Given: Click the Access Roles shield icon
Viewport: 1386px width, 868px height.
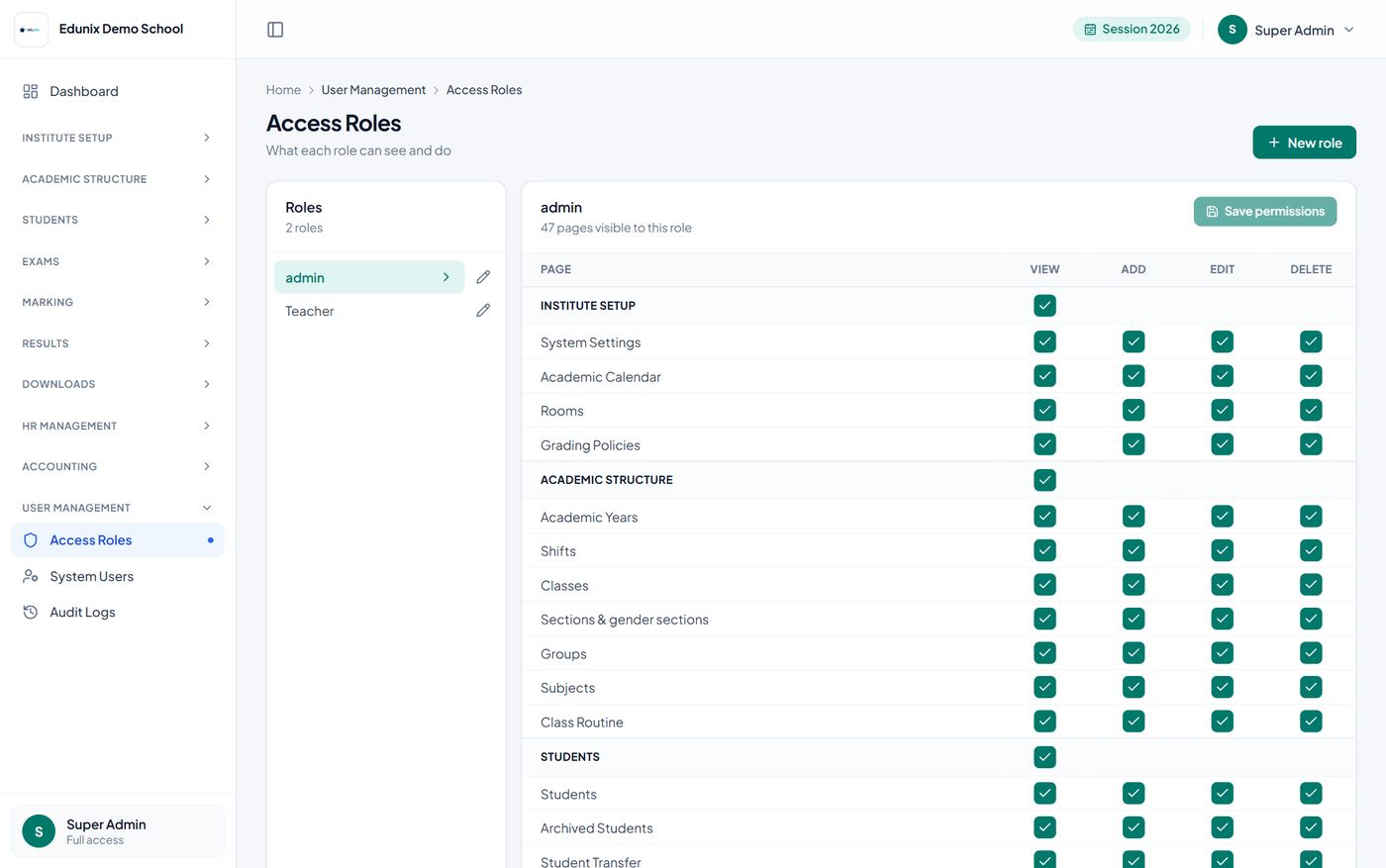Looking at the screenshot, I should 31,540.
